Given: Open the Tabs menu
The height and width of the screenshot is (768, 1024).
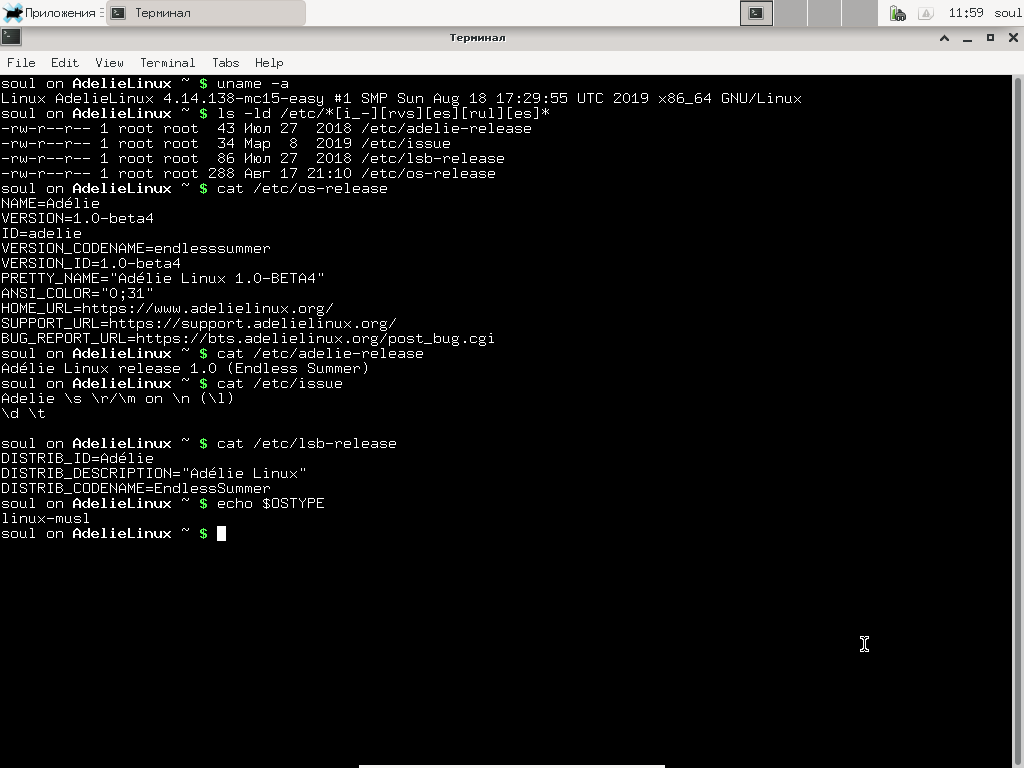Looking at the screenshot, I should 225,63.
